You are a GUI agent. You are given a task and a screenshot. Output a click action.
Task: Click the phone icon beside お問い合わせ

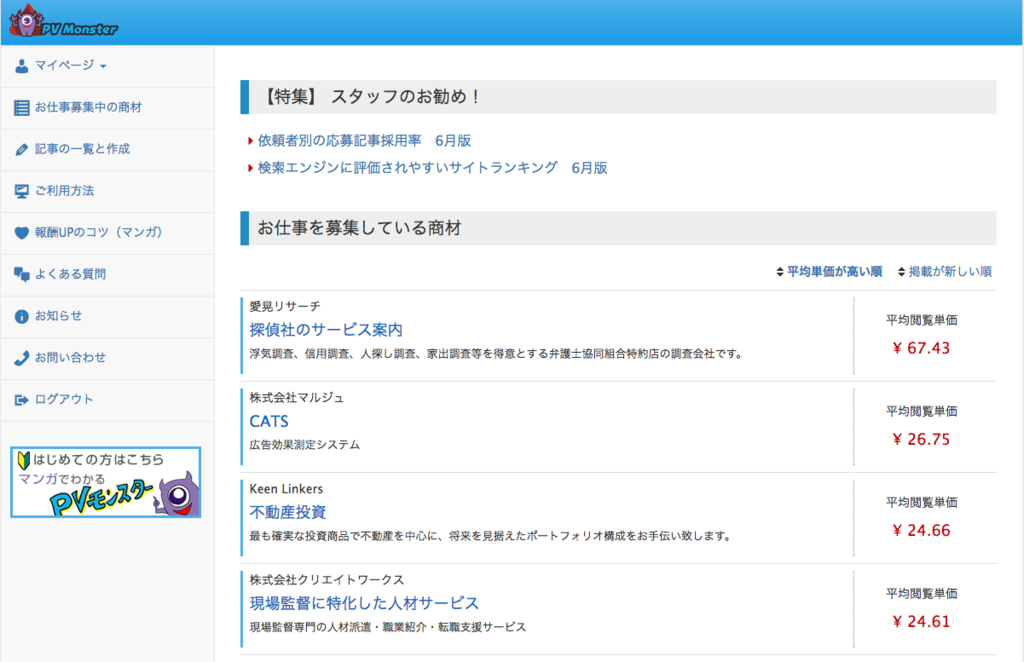[22, 358]
